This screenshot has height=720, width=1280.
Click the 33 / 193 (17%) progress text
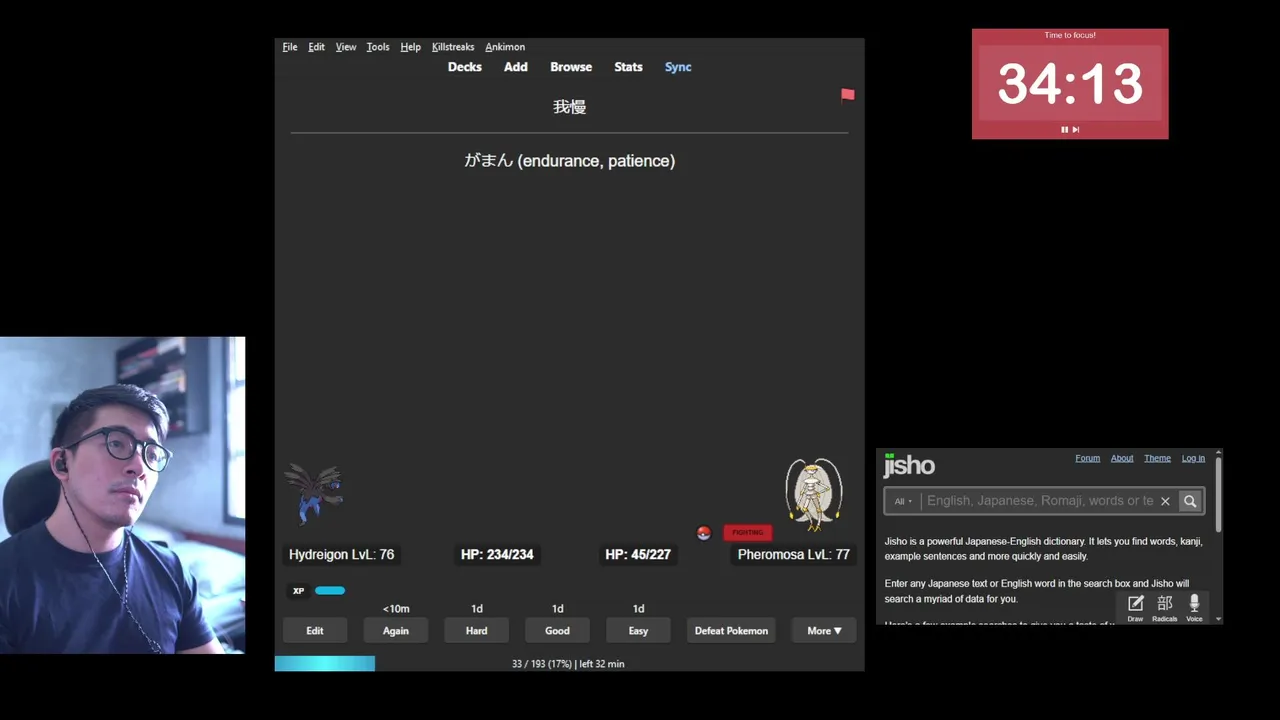(543, 664)
